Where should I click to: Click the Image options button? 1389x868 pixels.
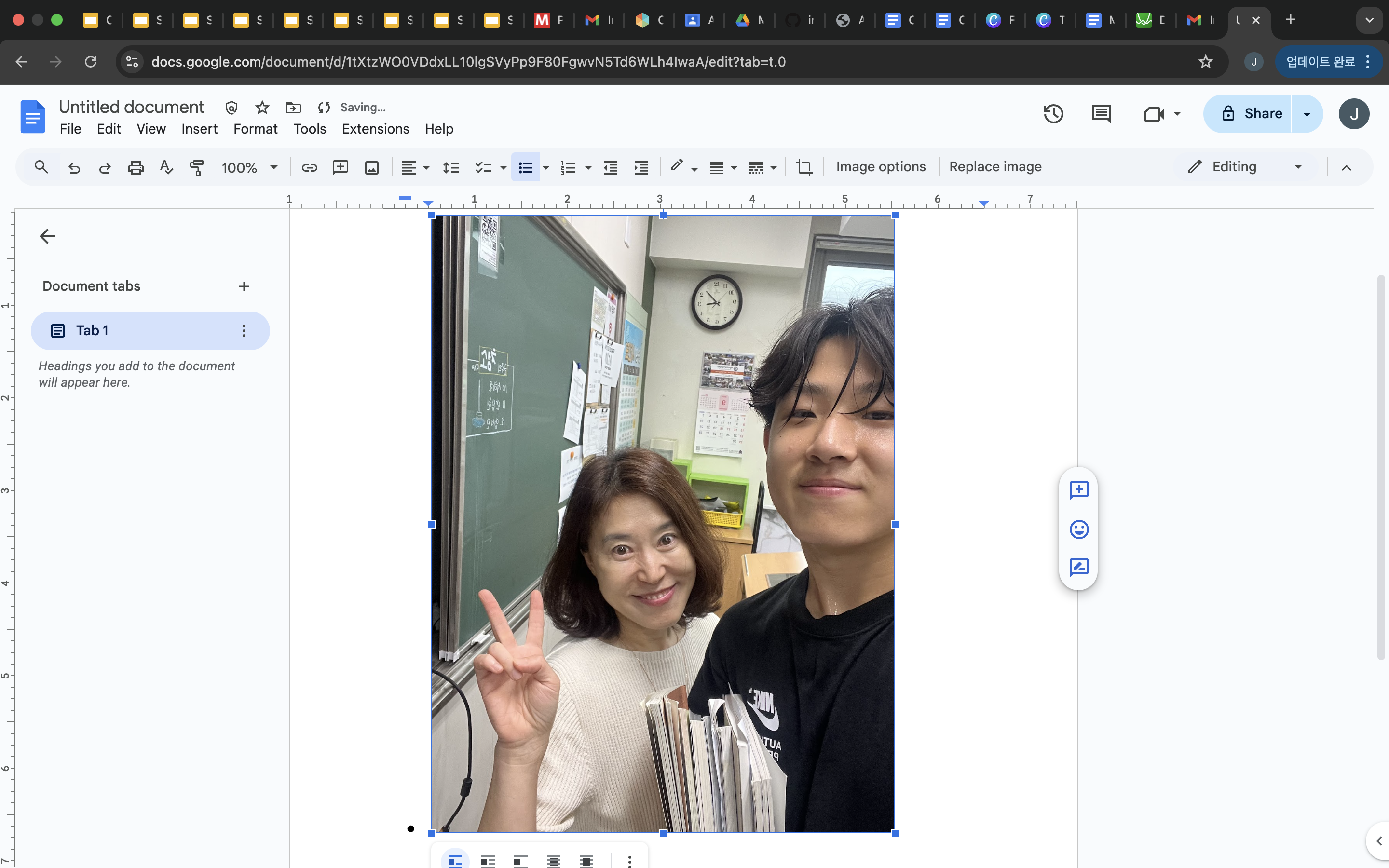(x=881, y=167)
